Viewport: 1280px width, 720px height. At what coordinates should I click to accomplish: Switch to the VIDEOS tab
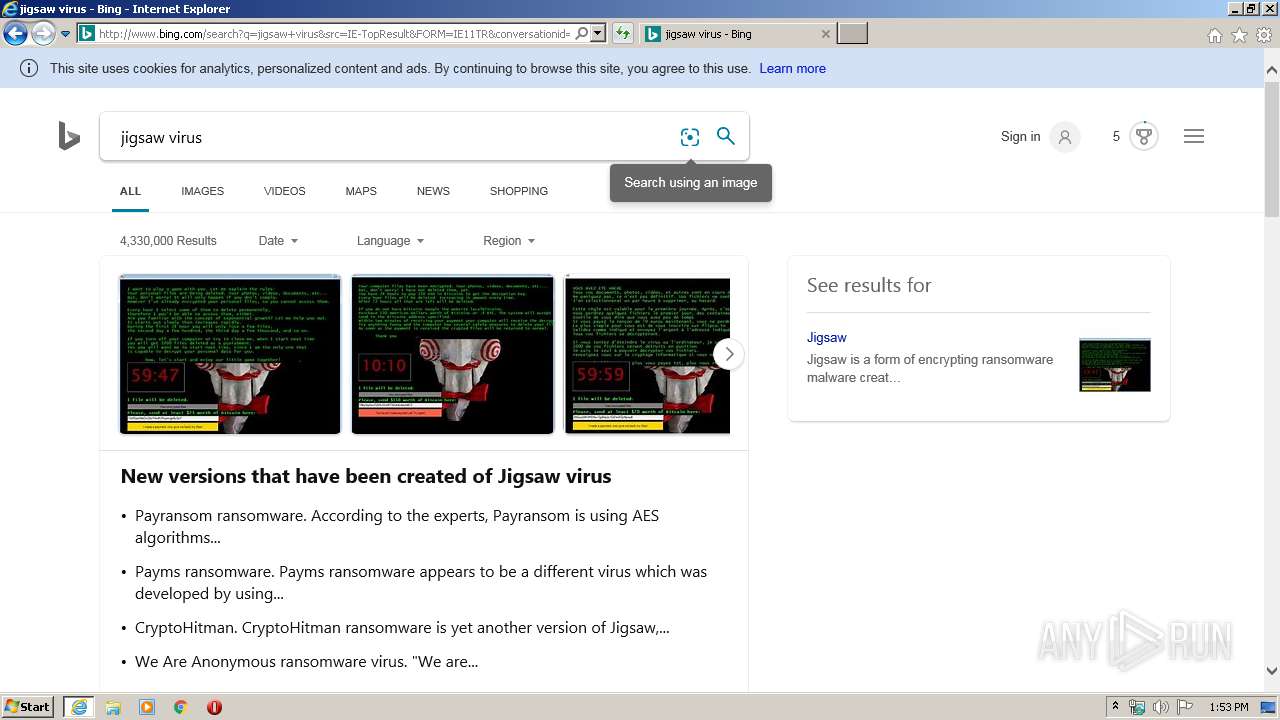coord(284,191)
